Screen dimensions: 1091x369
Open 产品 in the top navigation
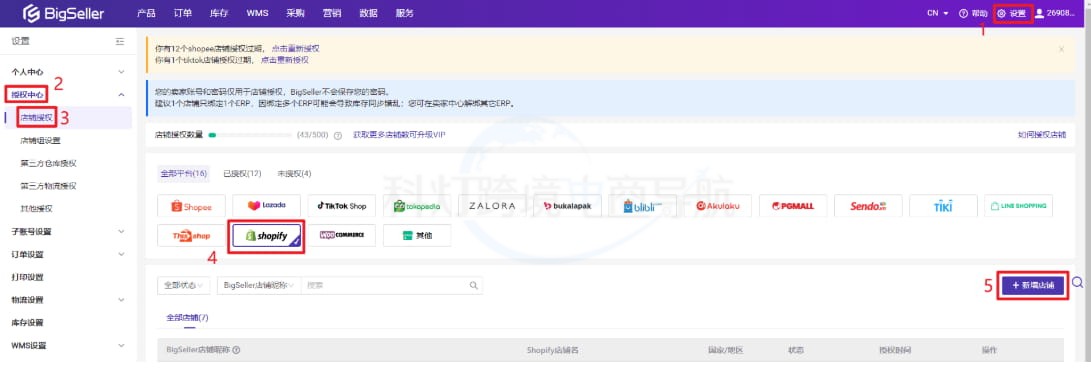[x=146, y=13]
